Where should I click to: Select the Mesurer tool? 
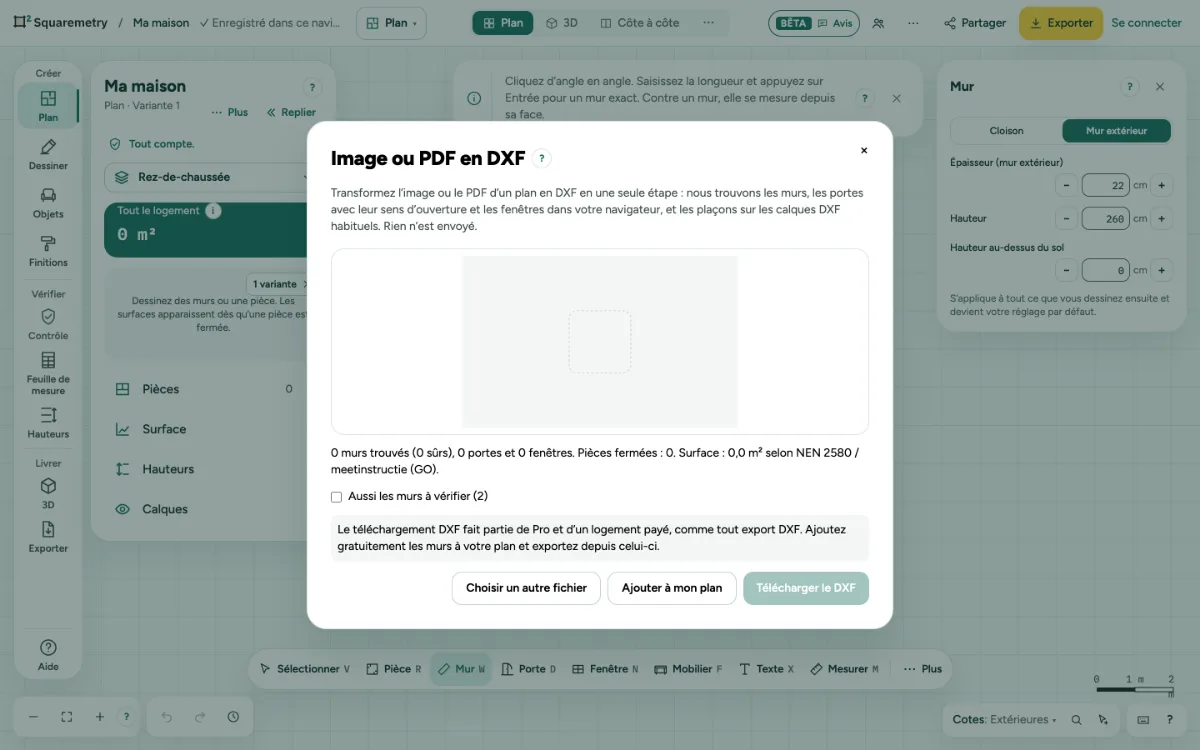844,669
